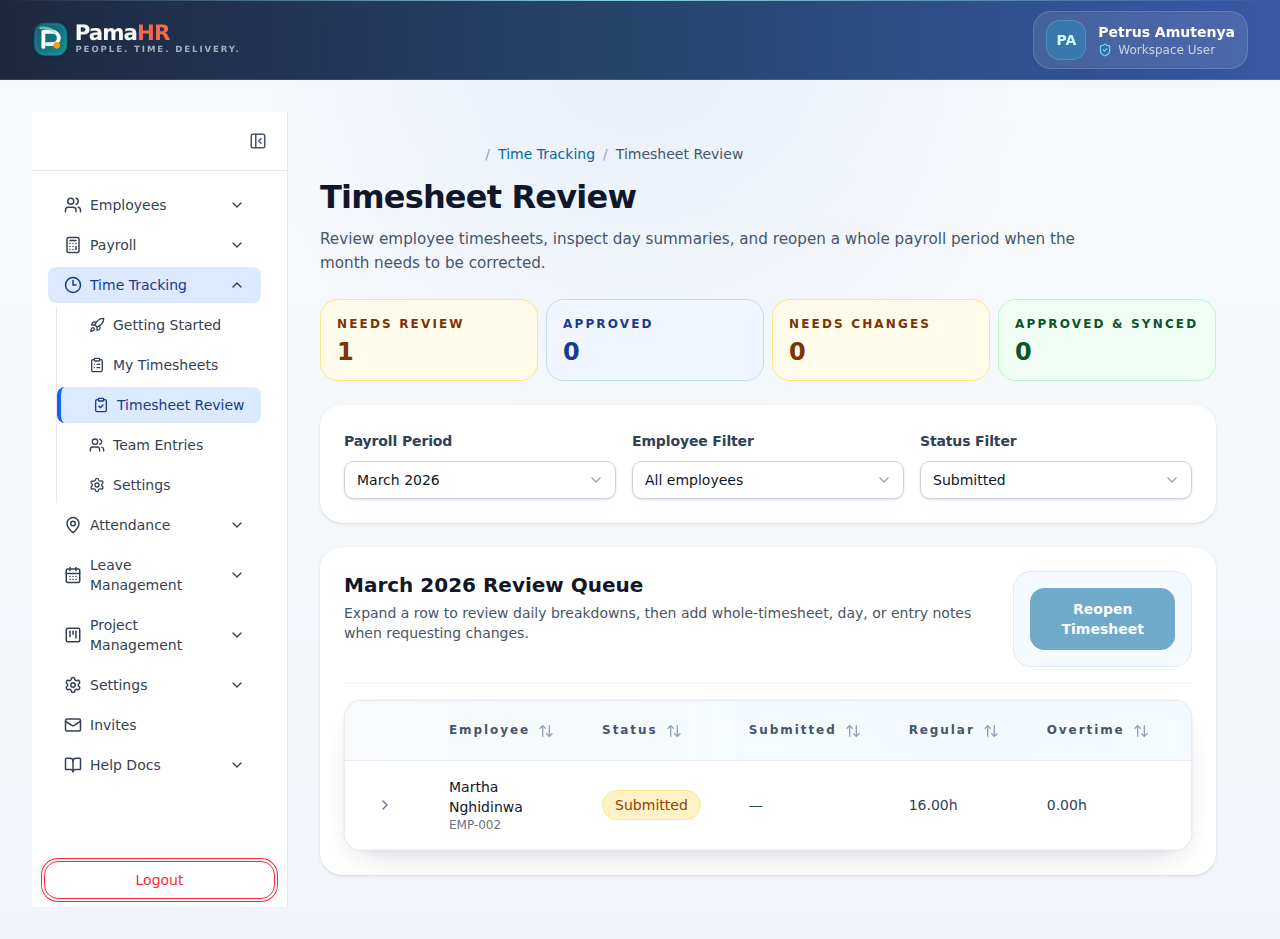The width and height of the screenshot is (1280, 939).
Task: Open My Timesheets in sidebar
Action: tap(159, 365)
